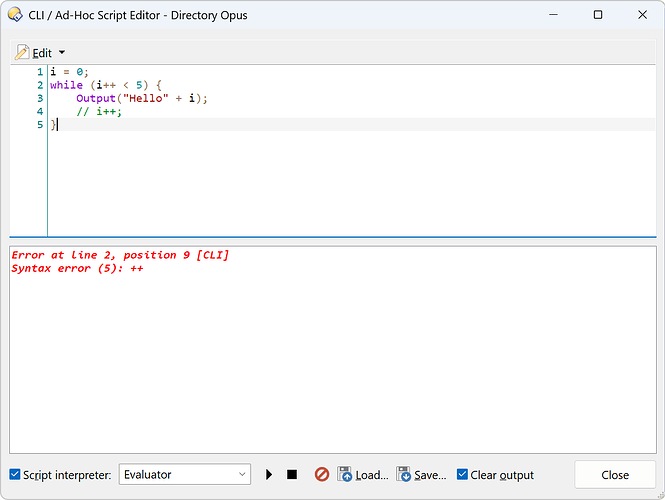The width and height of the screenshot is (665, 500).
Task: Click line number 2 in the gutter
Action: [x=40, y=85]
